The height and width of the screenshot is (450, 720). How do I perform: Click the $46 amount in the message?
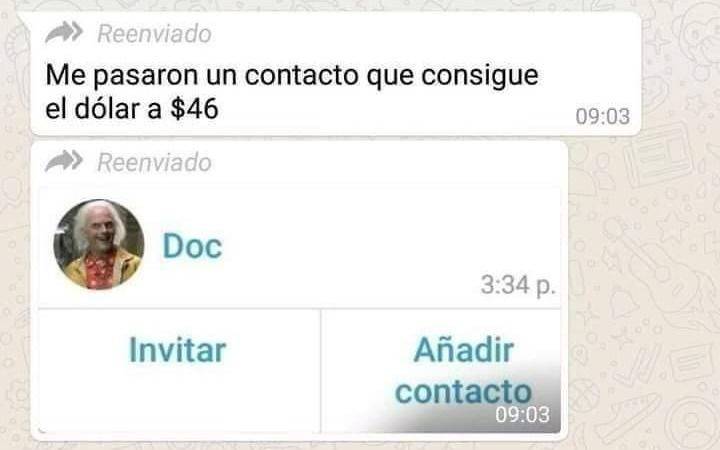[x=194, y=109]
